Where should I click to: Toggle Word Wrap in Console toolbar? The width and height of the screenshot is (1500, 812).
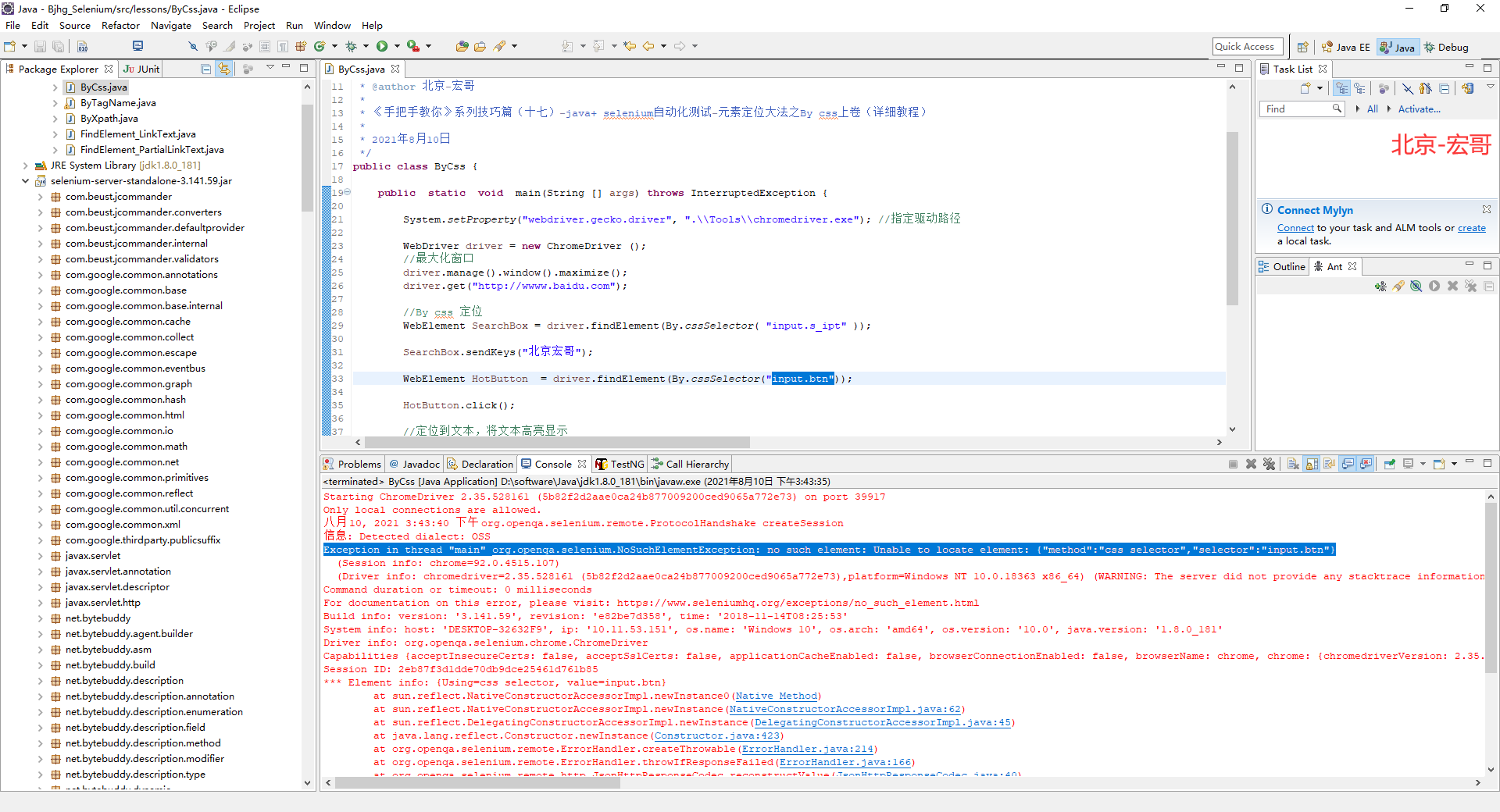point(1329,465)
